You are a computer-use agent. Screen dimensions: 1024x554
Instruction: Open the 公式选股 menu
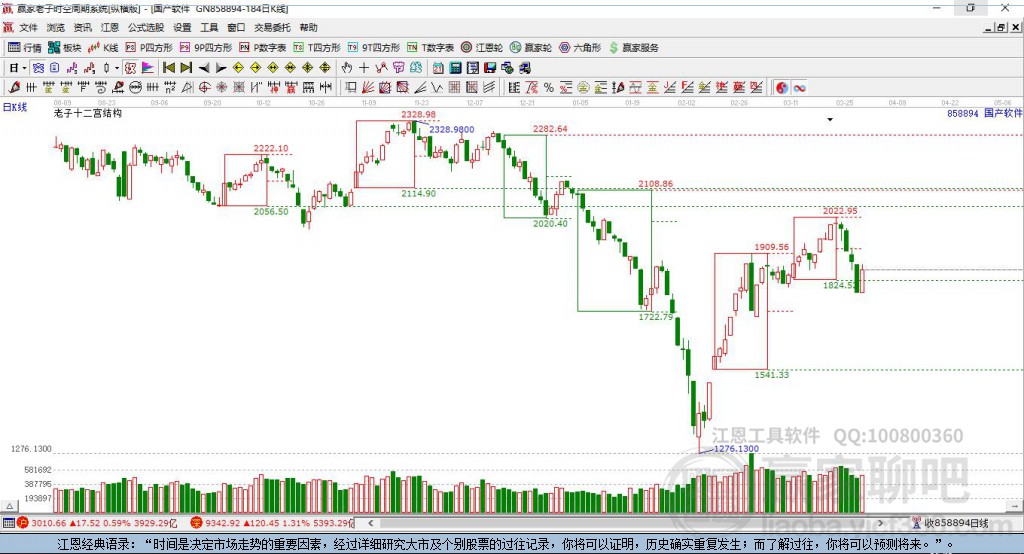click(x=146, y=27)
